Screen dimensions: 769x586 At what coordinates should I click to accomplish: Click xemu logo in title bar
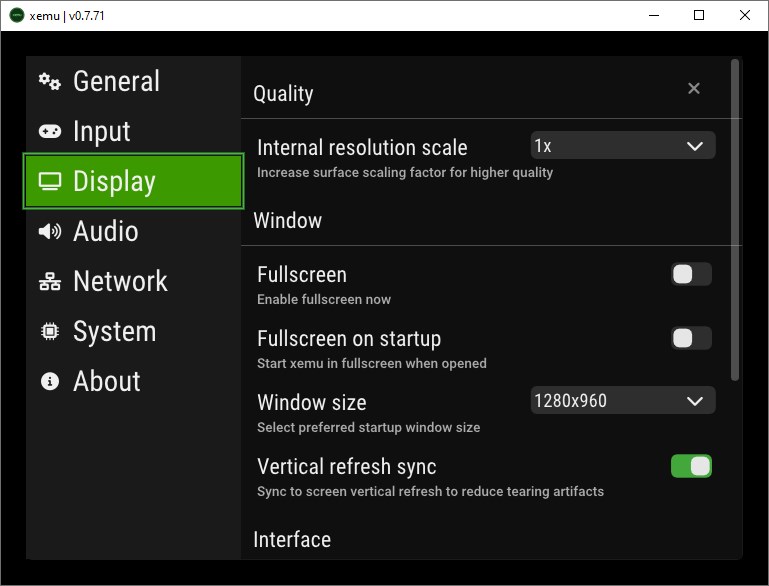tap(17, 15)
